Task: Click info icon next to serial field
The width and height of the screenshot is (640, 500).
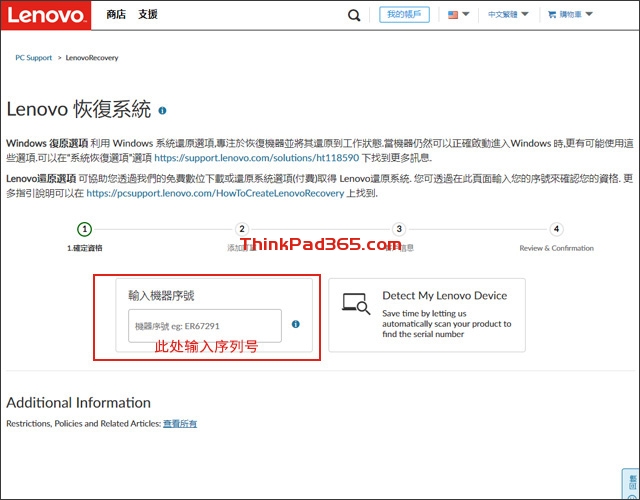Action: (x=296, y=324)
